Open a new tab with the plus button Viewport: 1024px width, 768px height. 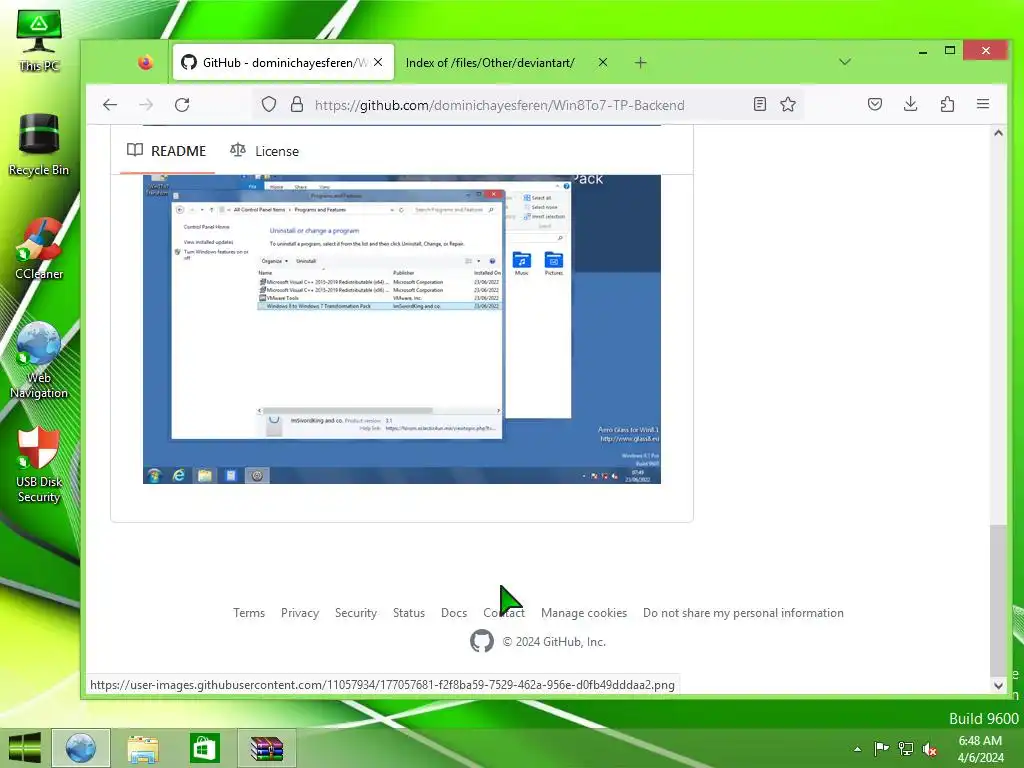[641, 63]
